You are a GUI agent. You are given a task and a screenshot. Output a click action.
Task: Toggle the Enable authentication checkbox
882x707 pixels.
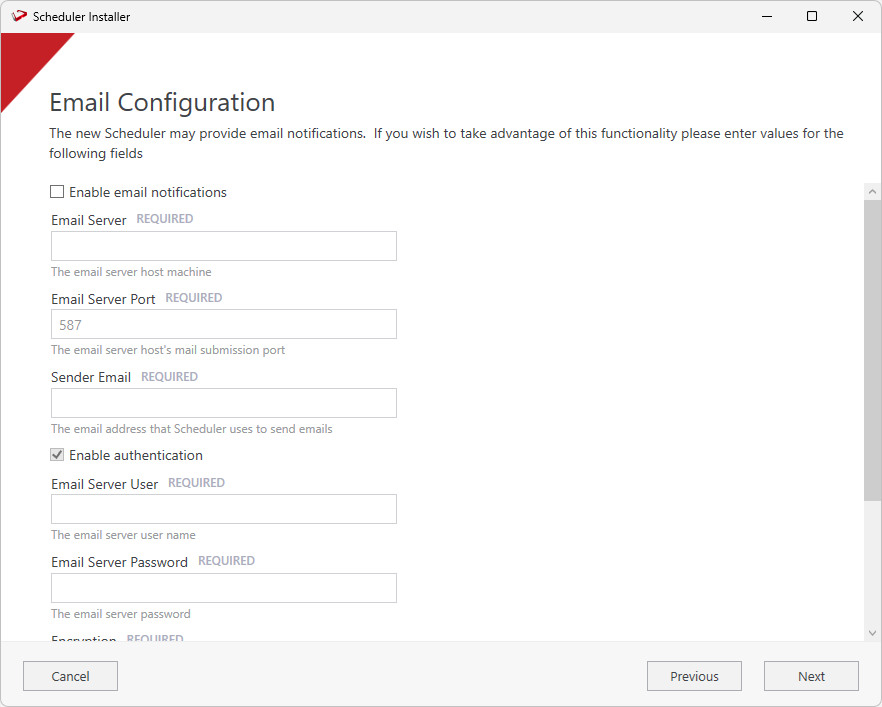click(x=58, y=455)
